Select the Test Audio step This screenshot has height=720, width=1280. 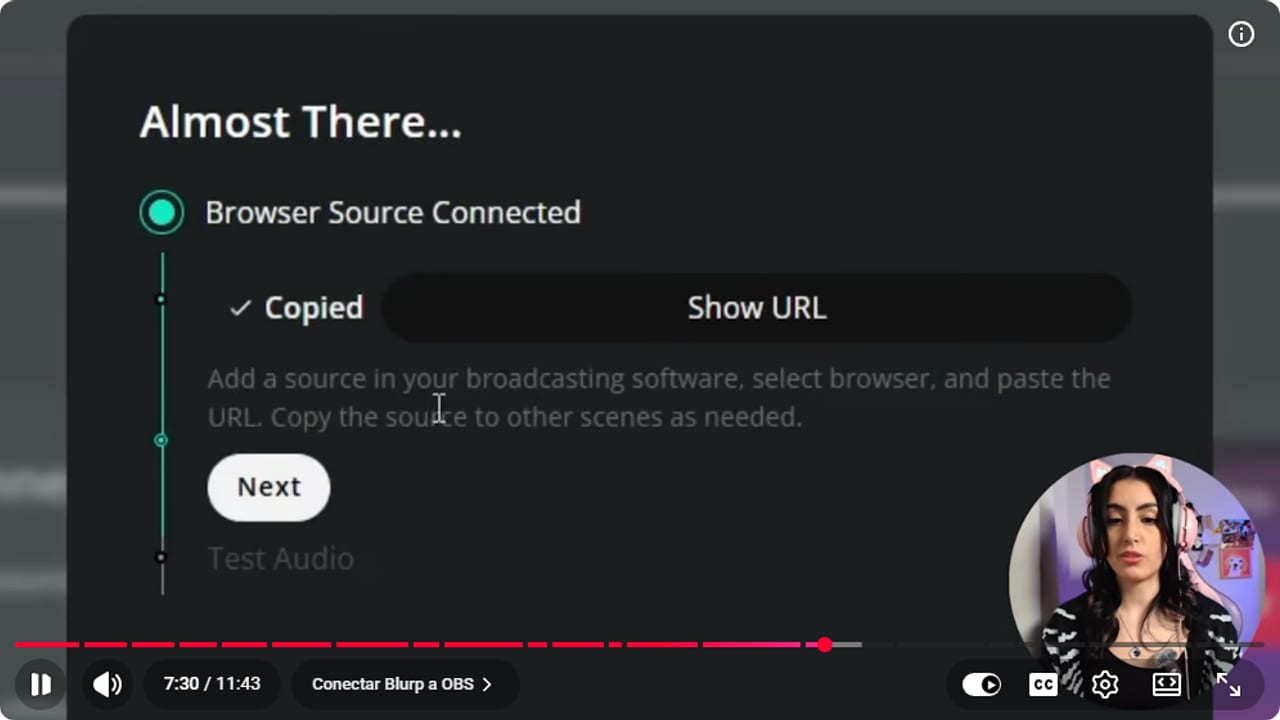(281, 558)
